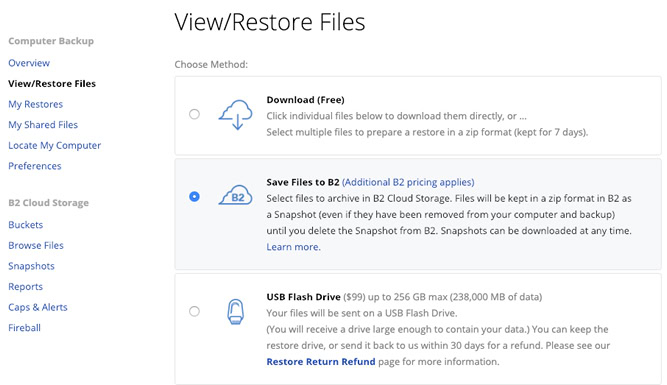The width and height of the screenshot is (667, 385).
Task: Go to My Restores page
Action: pyautogui.click(x=35, y=104)
